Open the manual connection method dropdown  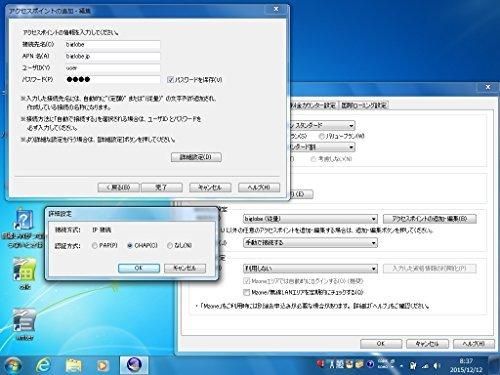(x=310, y=242)
